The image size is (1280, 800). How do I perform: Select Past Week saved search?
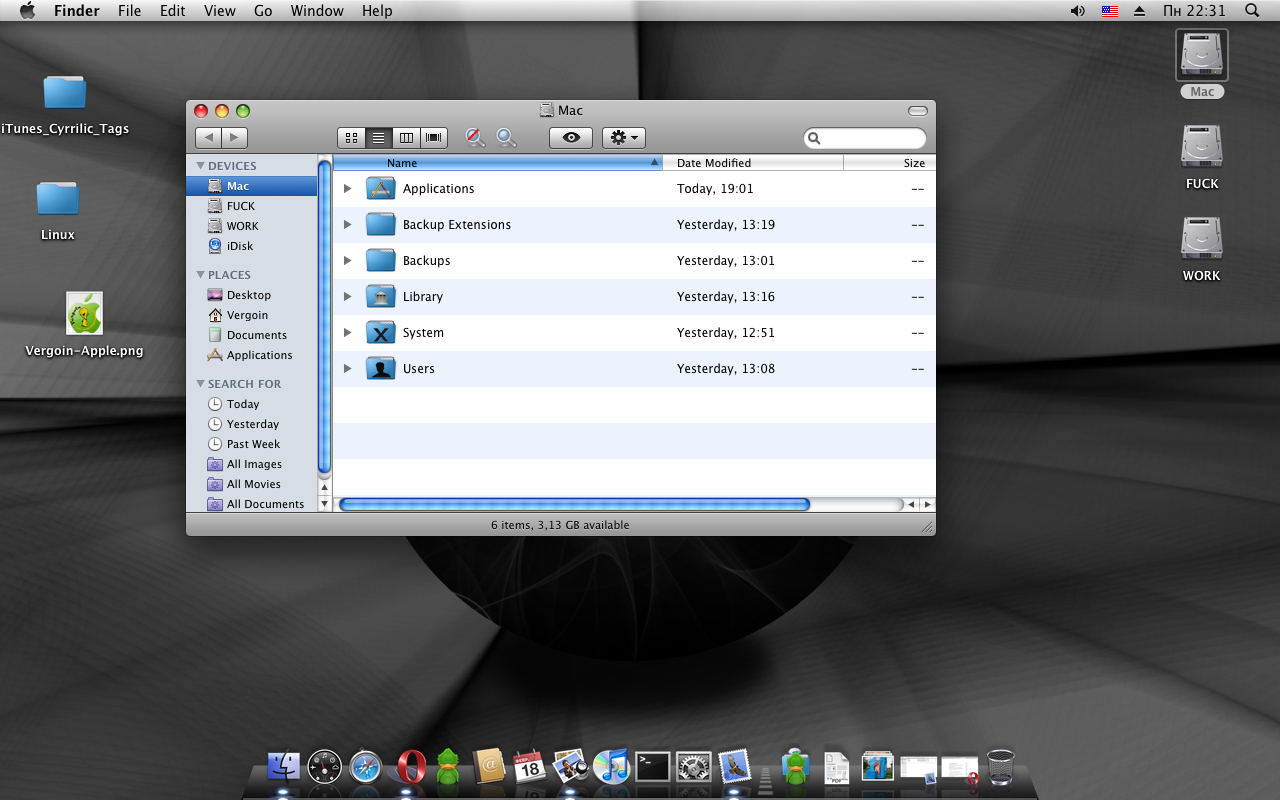pyautogui.click(x=252, y=444)
